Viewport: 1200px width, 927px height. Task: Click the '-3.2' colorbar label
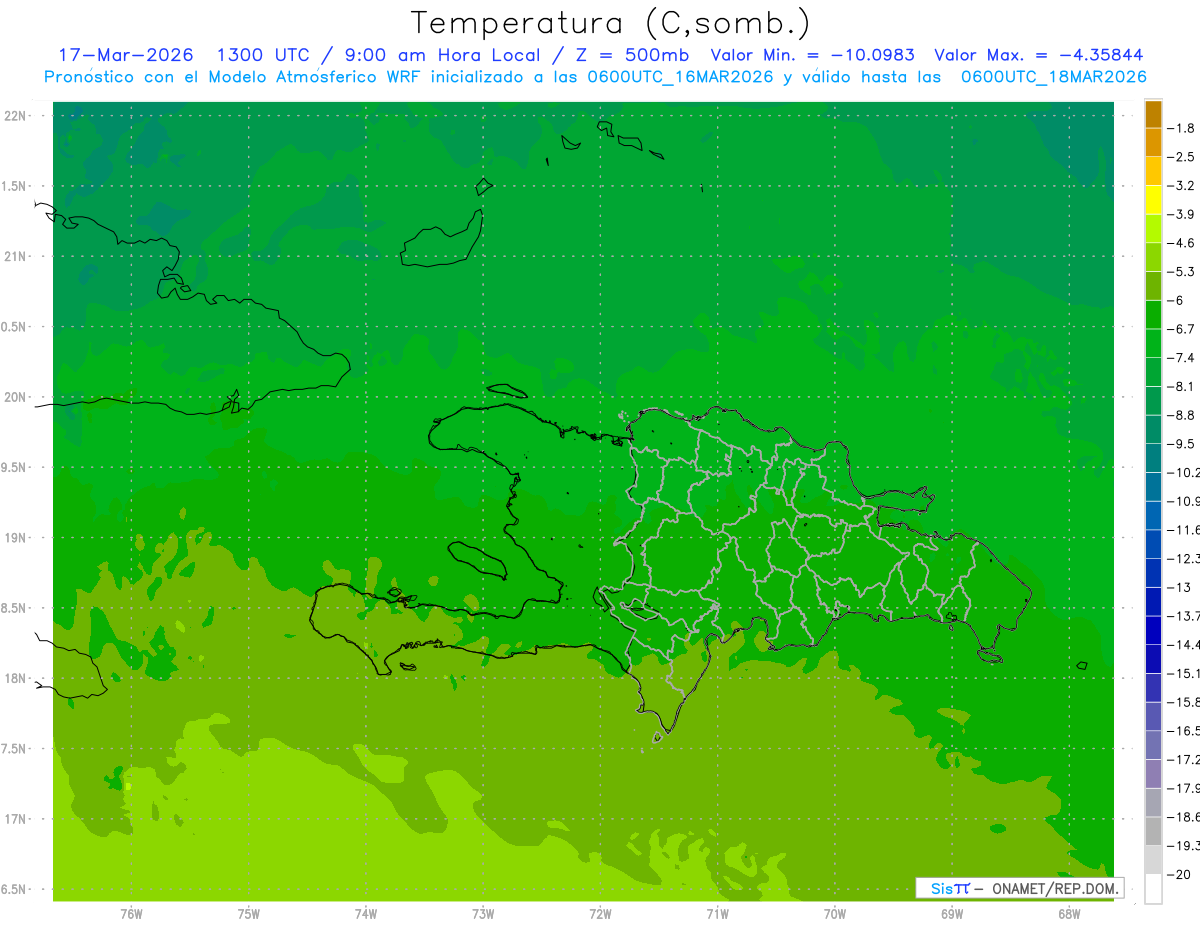[1181, 185]
